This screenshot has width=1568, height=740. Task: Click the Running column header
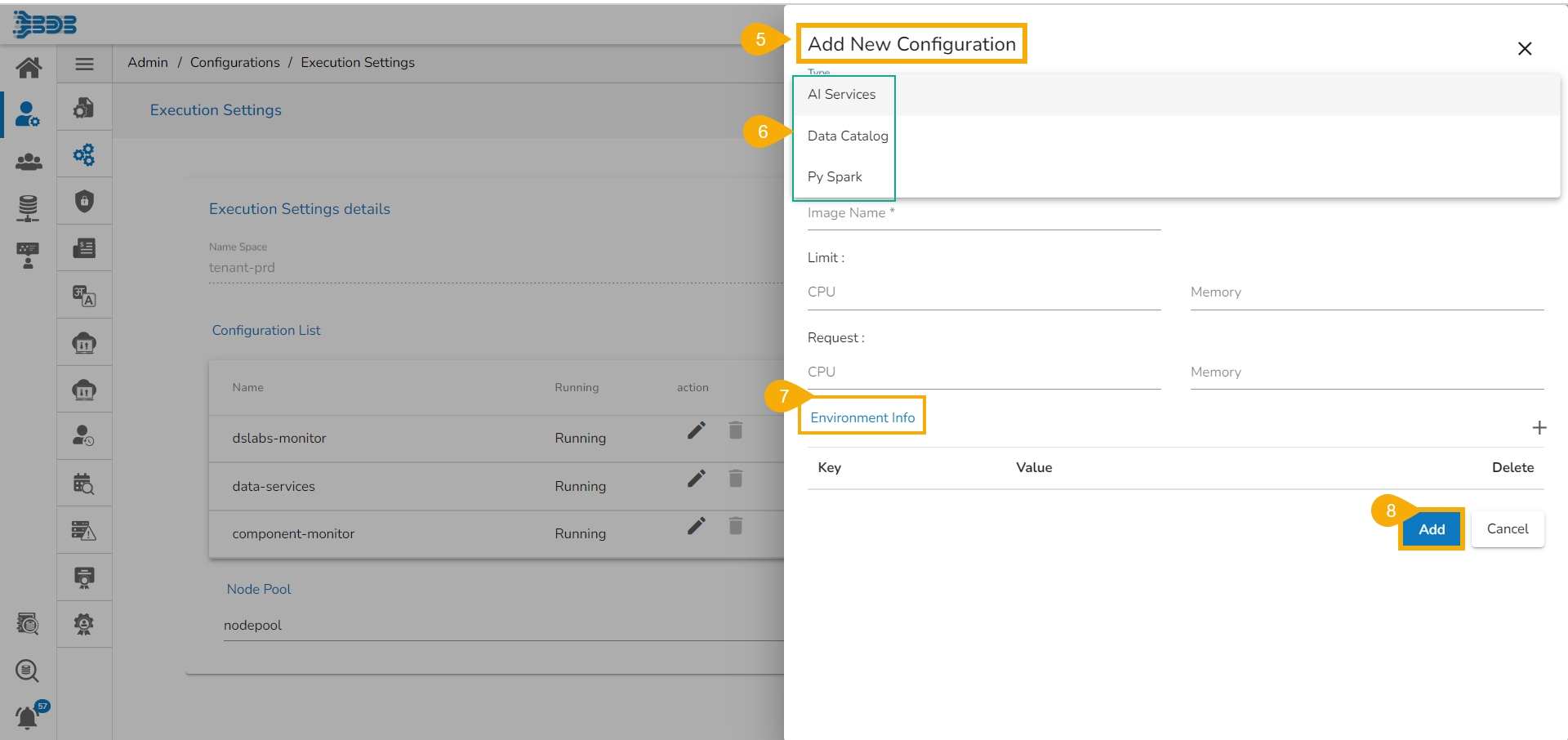(x=577, y=388)
